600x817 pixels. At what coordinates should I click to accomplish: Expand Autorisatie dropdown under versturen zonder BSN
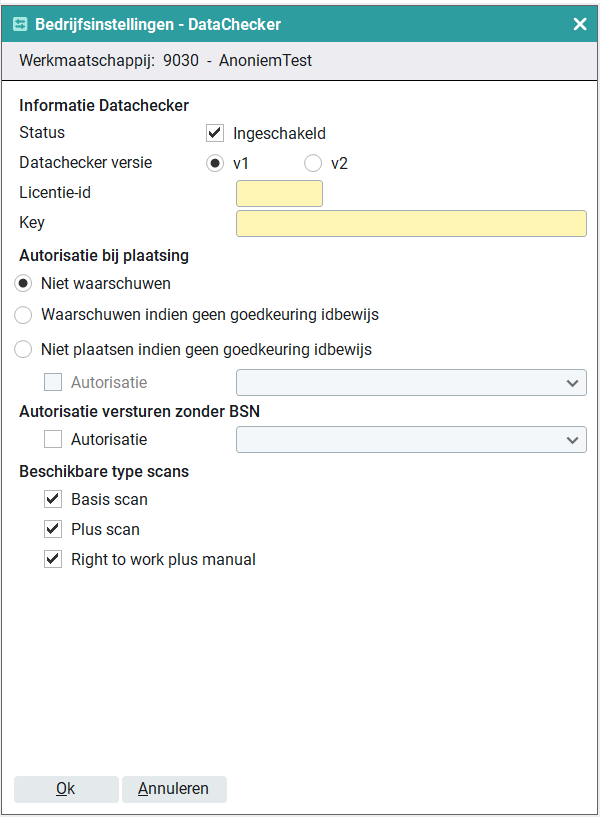(411, 440)
